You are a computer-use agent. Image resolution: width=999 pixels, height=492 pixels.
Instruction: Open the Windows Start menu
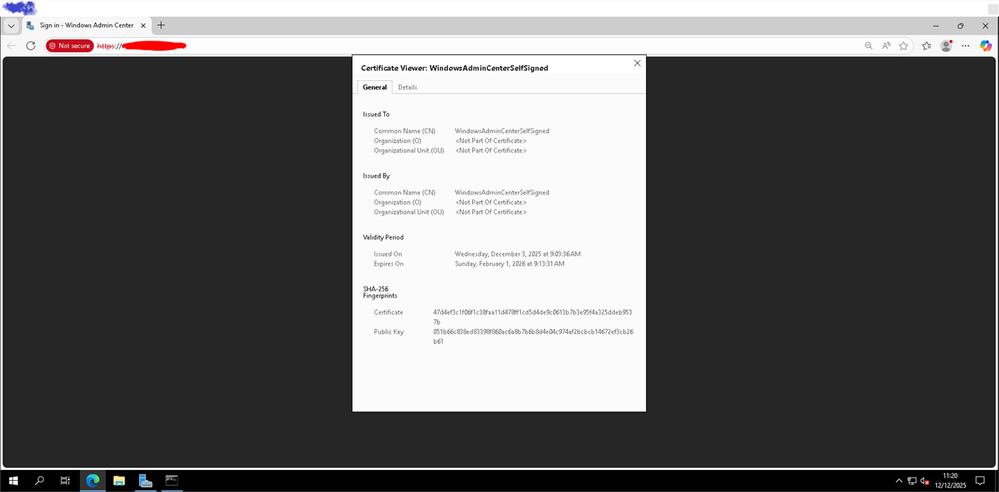click(13, 481)
